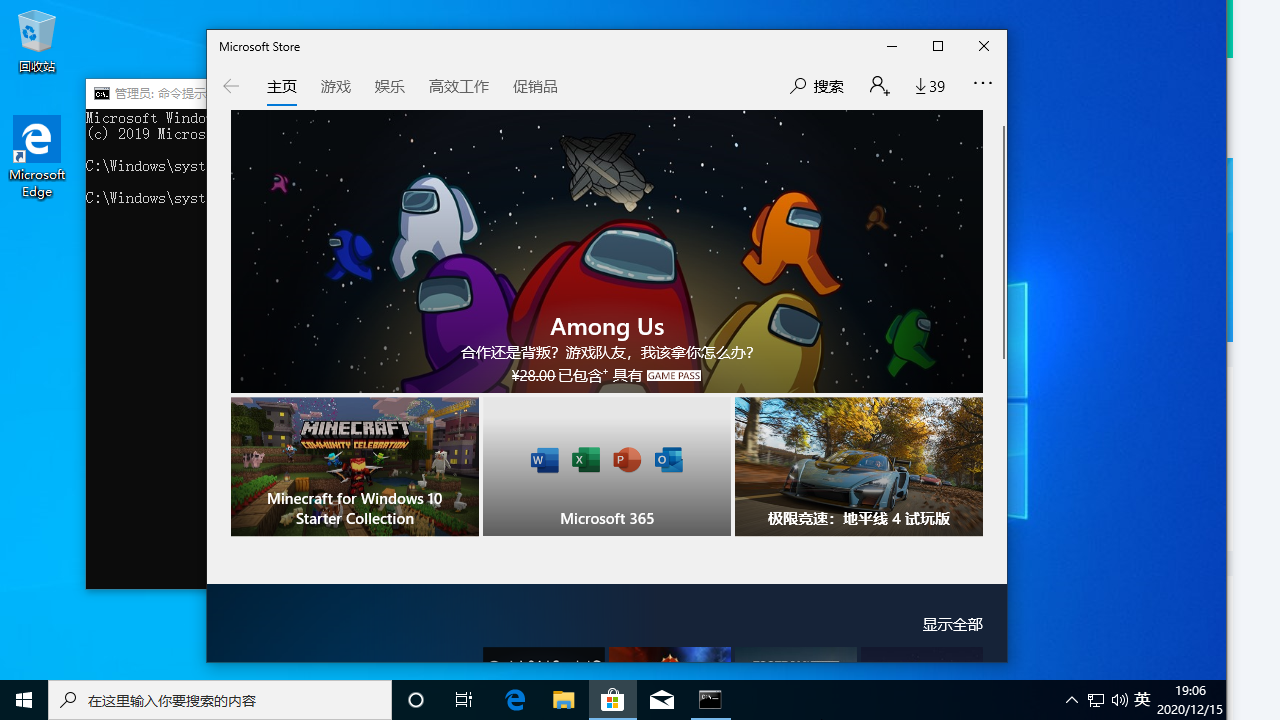Click the Excel icon on the Microsoft 365 tile
The height and width of the screenshot is (720, 1280).
point(586,460)
